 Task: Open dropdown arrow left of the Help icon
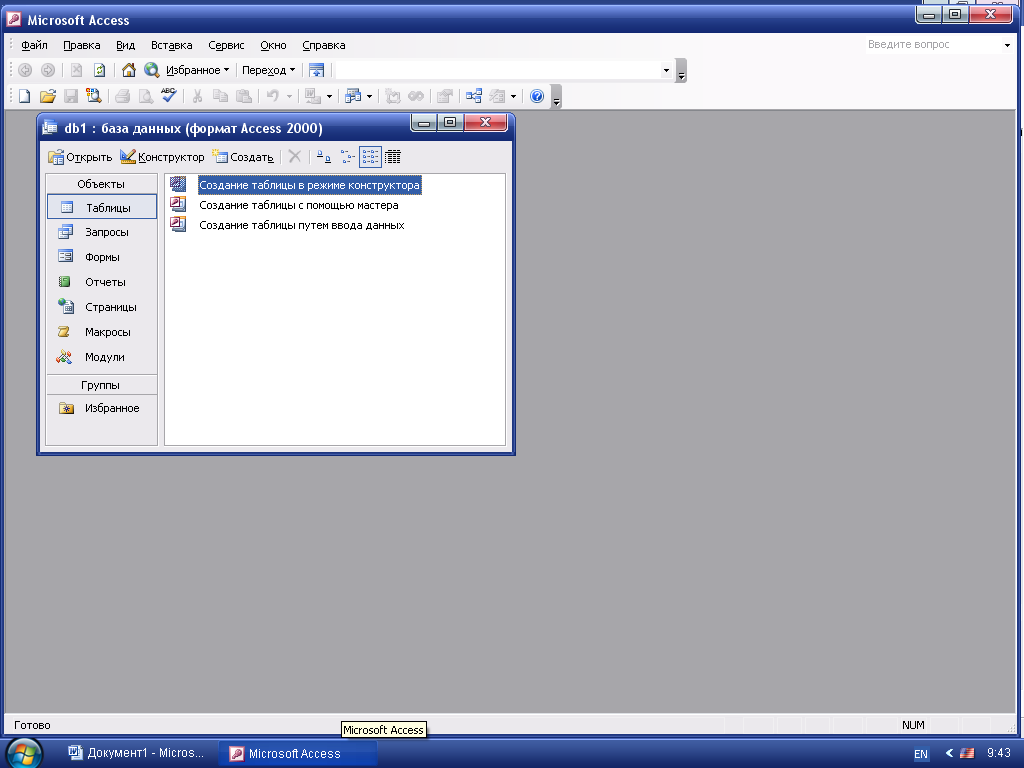click(x=513, y=96)
